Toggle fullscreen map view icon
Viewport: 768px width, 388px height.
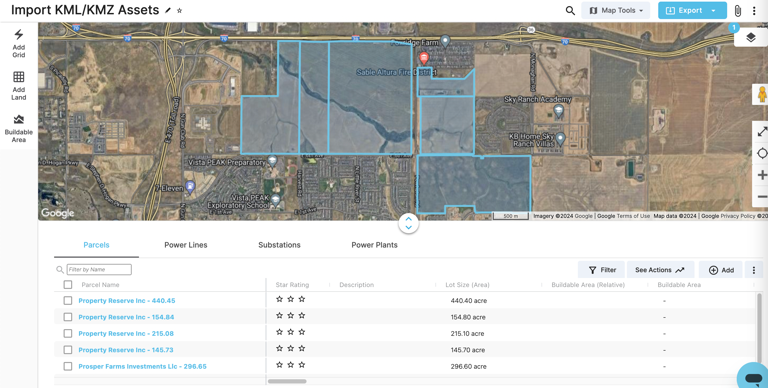pos(762,132)
